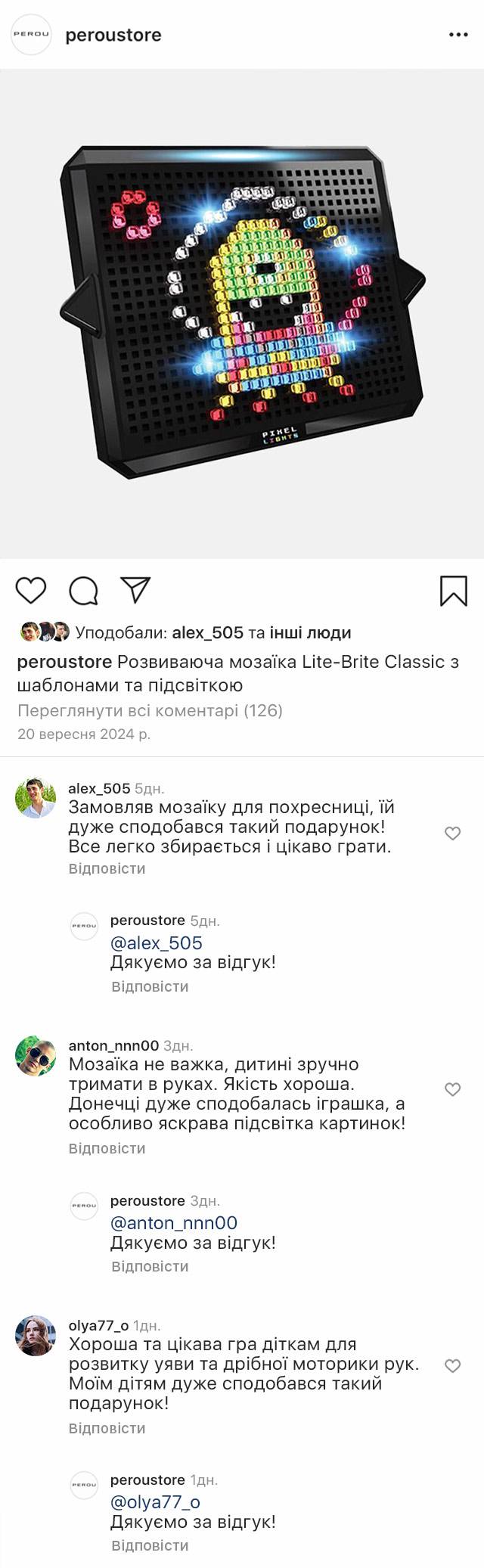This screenshot has width=484, height=1568.
Task: Open the three-dot more options menu
Action: tap(458, 35)
